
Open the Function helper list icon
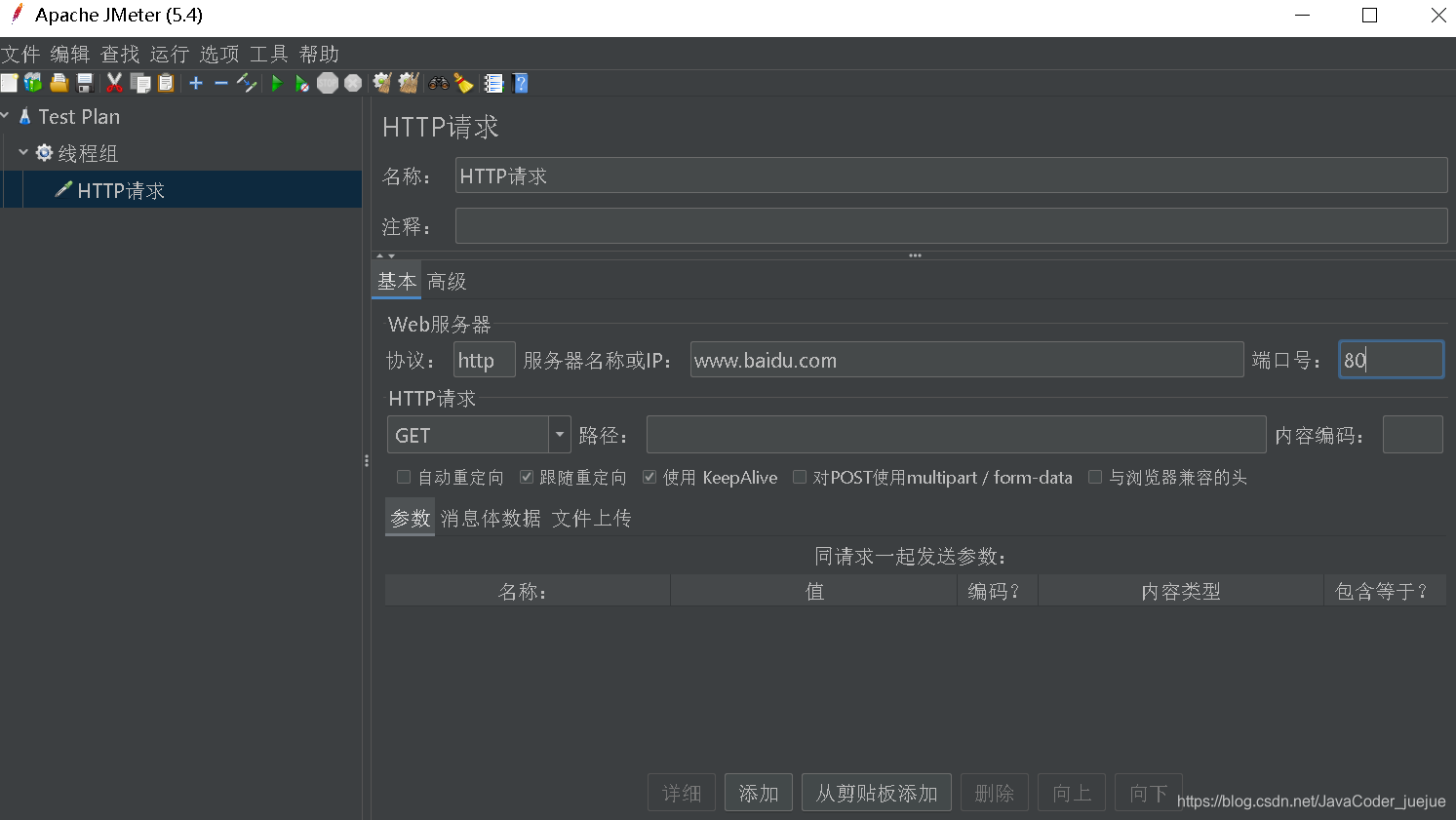pyautogui.click(x=493, y=83)
